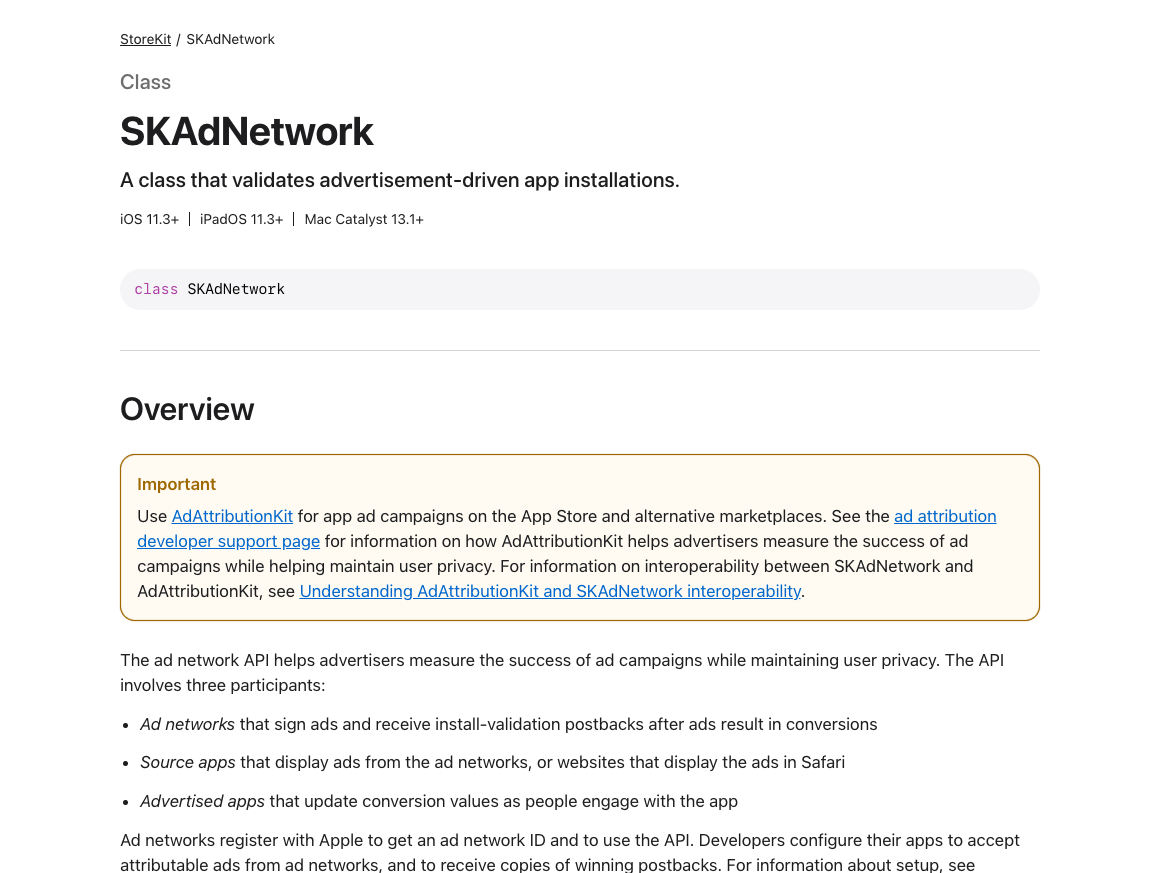Click the class abstract sentence under the title
1159x873 pixels.
pos(399,180)
